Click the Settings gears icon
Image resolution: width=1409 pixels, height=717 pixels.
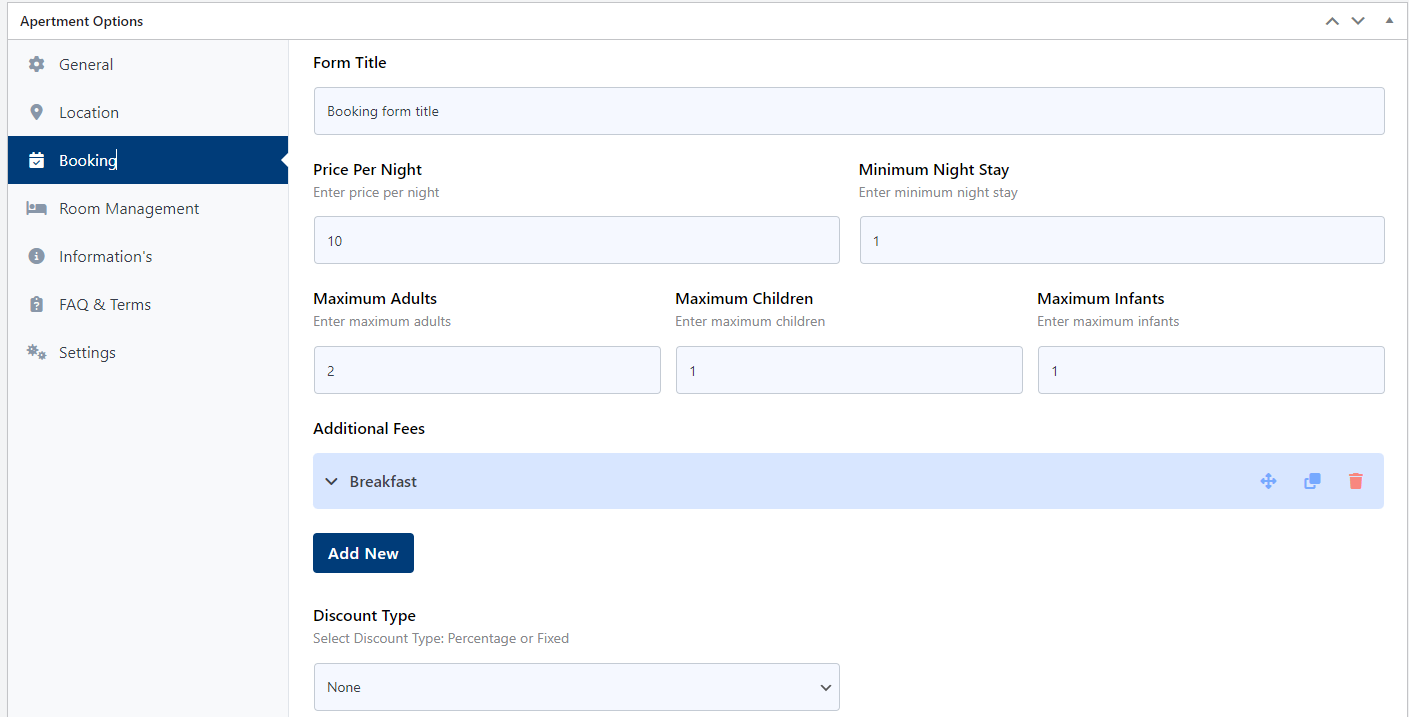pos(36,352)
